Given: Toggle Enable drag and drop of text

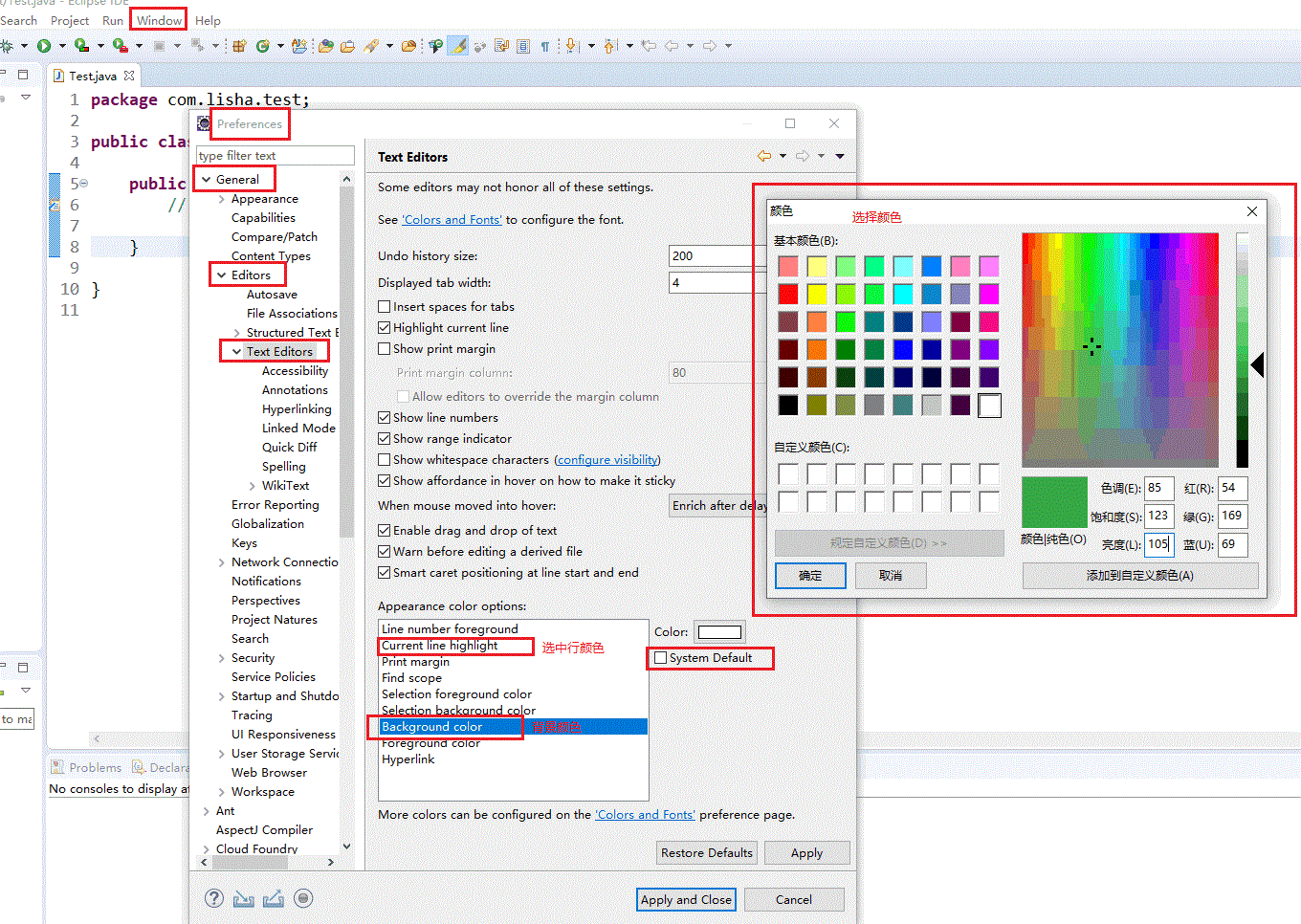Looking at the screenshot, I should pos(385,531).
